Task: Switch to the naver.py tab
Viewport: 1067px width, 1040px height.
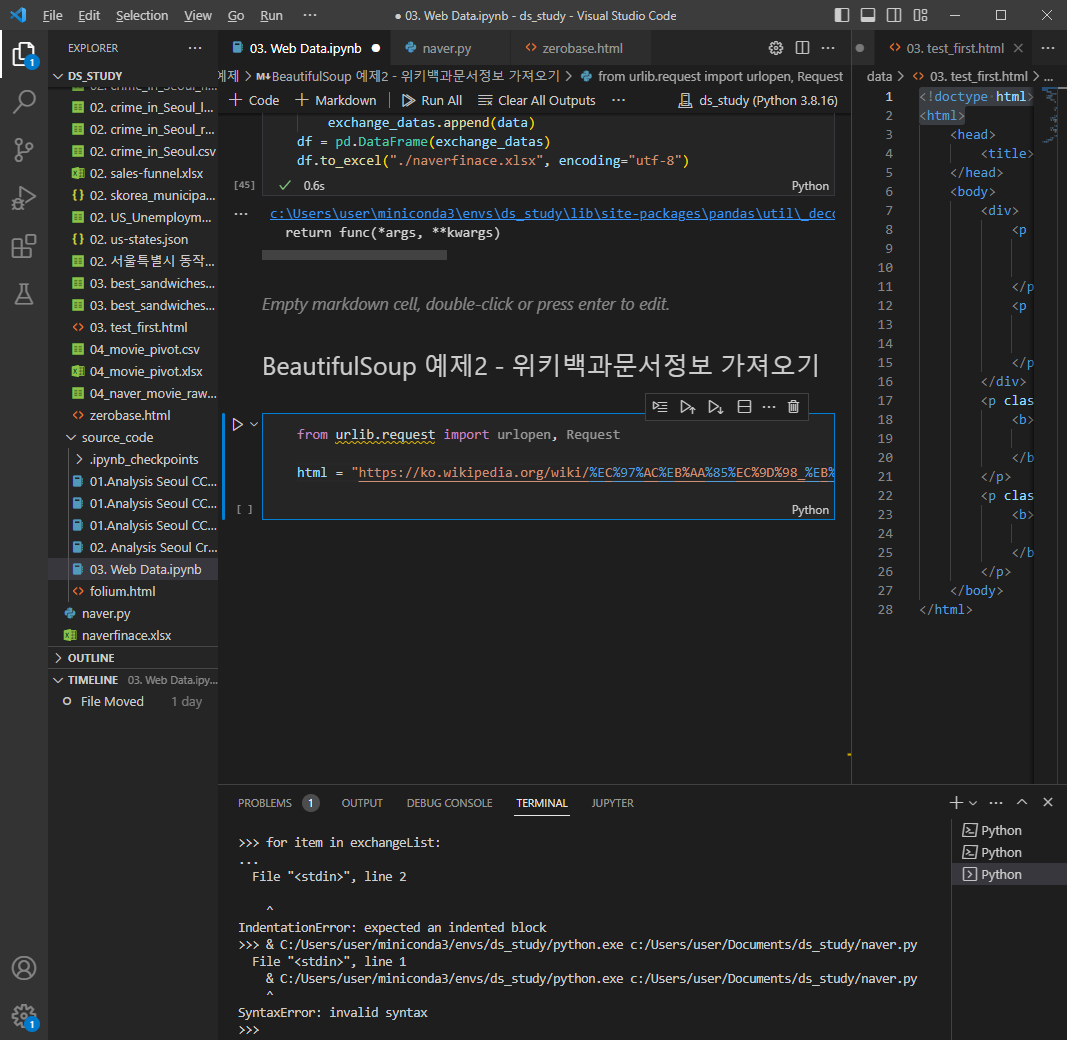Action: [x=446, y=48]
